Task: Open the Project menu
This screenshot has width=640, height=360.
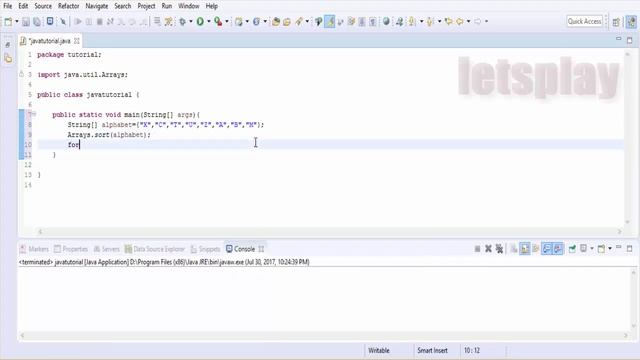Action: point(146,6)
